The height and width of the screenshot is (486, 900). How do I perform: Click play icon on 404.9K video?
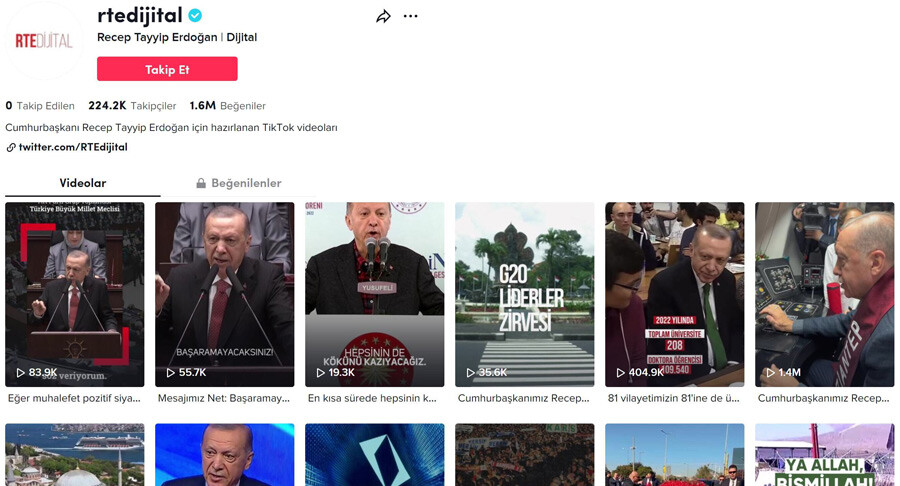pyautogui.click(x=620, y=373)
